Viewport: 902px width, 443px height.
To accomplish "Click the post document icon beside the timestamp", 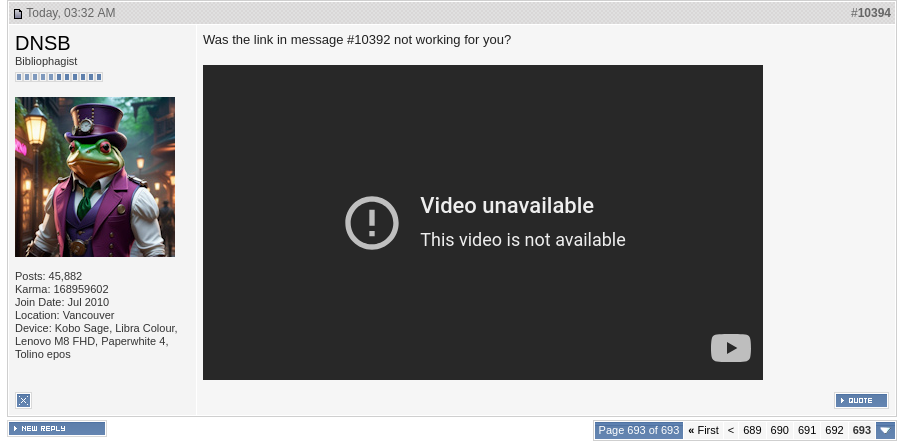I will (18, 13).
